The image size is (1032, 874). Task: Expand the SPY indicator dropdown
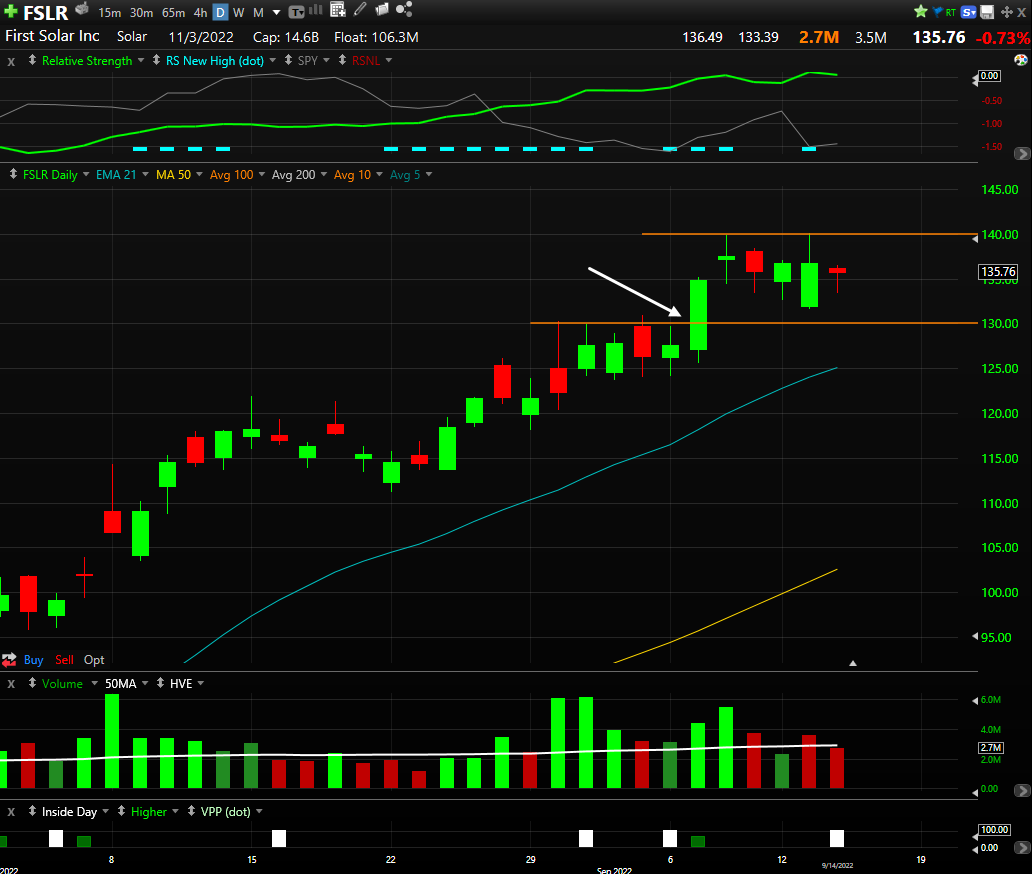[x=326, y=60]
